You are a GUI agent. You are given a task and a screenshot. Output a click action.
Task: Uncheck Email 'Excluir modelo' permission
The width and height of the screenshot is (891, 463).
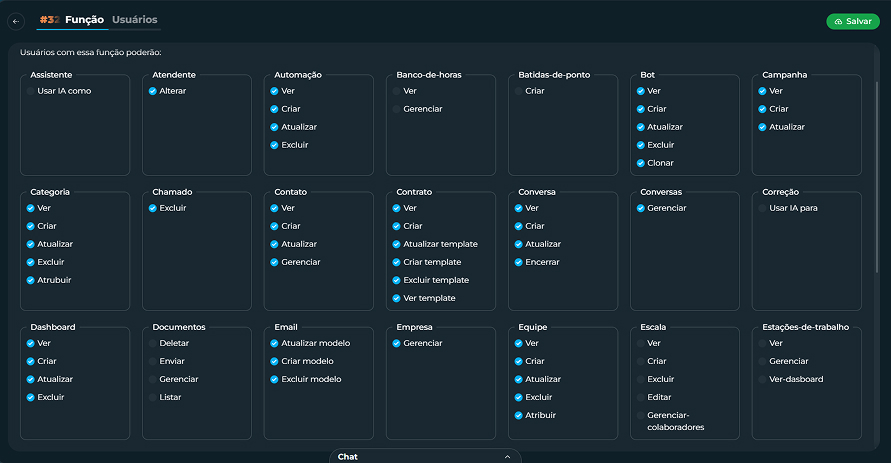click(x=274, y=379)
